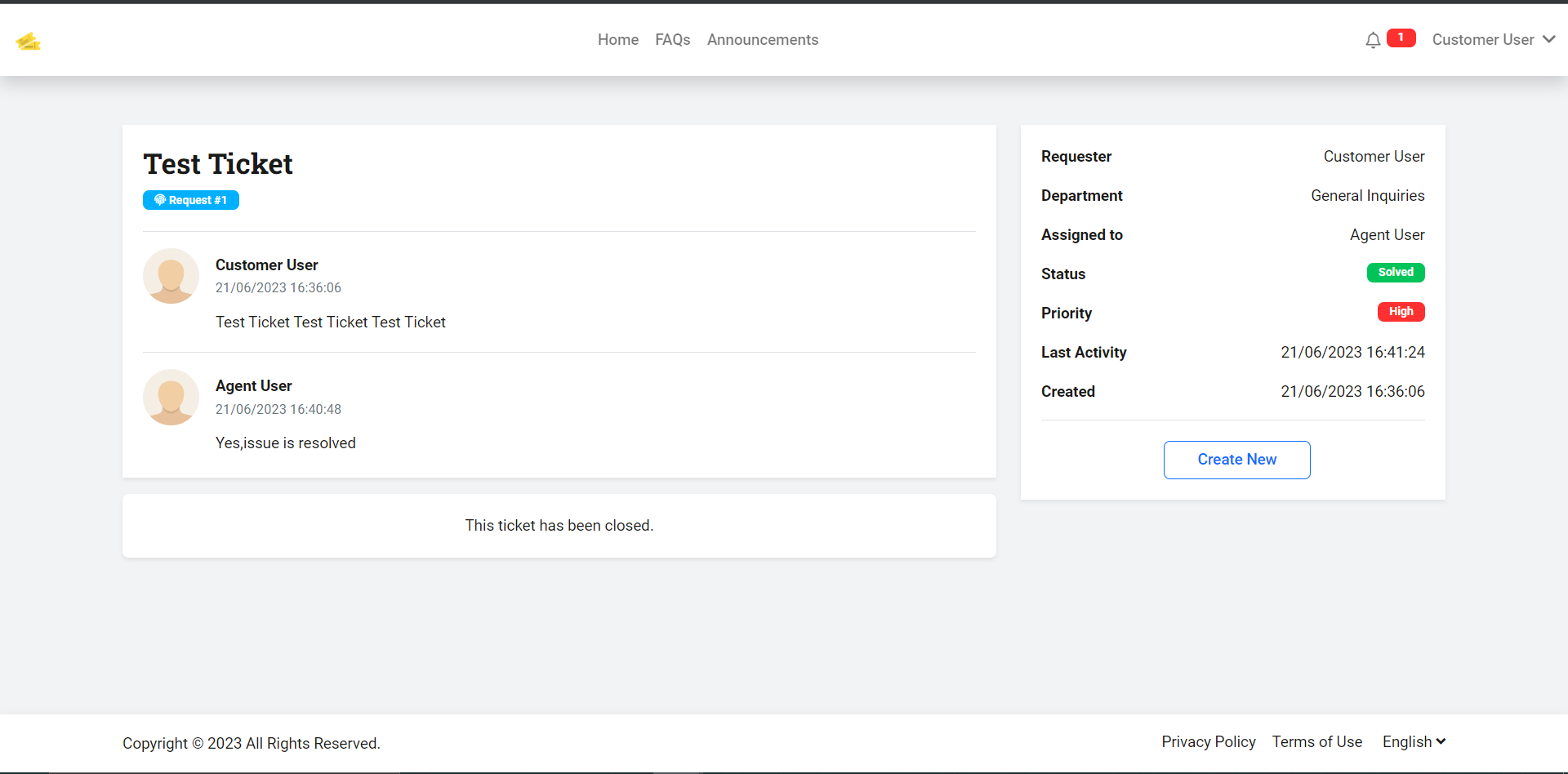The height and width of the screenshot is (774, 1568).
Task: Open the English language selector
Action: tap(1414, 741)
